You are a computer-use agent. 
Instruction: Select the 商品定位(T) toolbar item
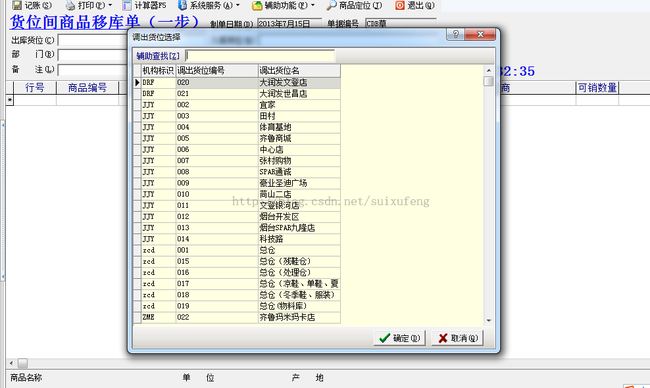(x=354, y=5)
